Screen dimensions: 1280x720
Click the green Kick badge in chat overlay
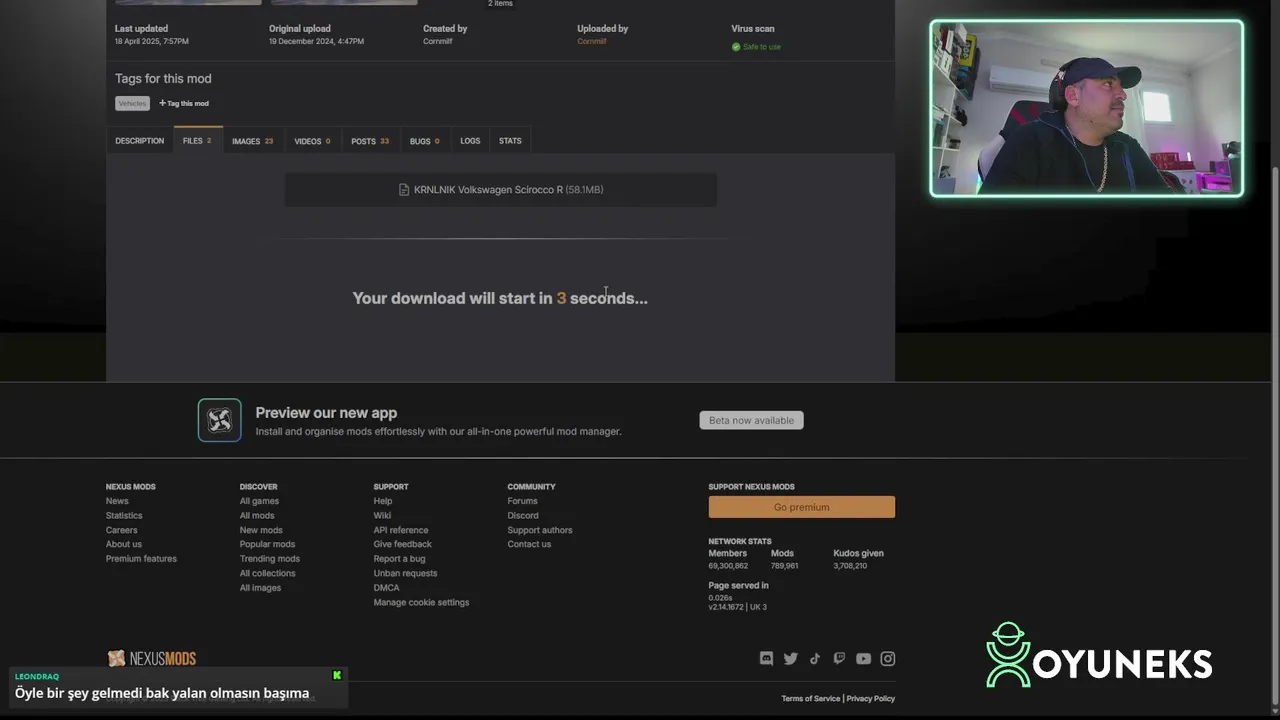coord(337,675)
